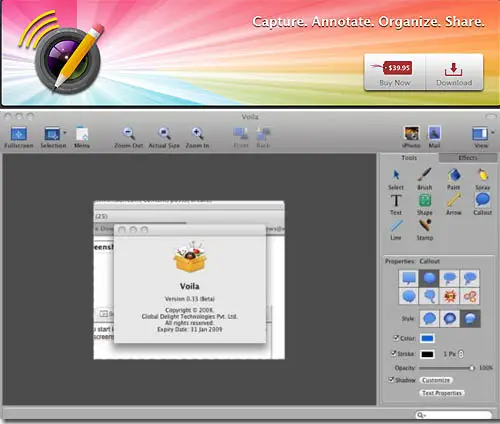Click the Menu capture icon
500x424 pixels.
(82, 133)
